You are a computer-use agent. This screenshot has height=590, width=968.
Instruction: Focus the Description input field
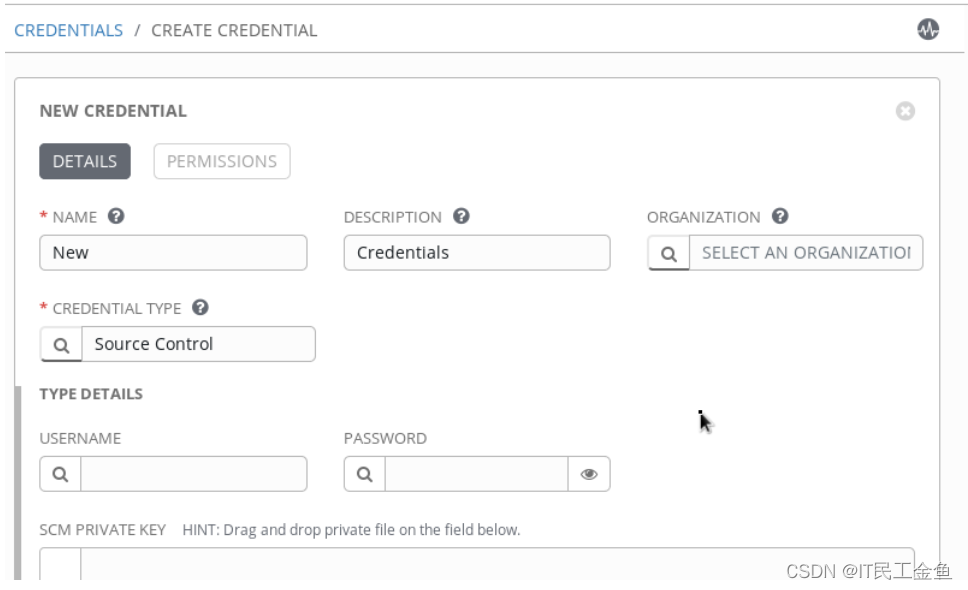477,252
